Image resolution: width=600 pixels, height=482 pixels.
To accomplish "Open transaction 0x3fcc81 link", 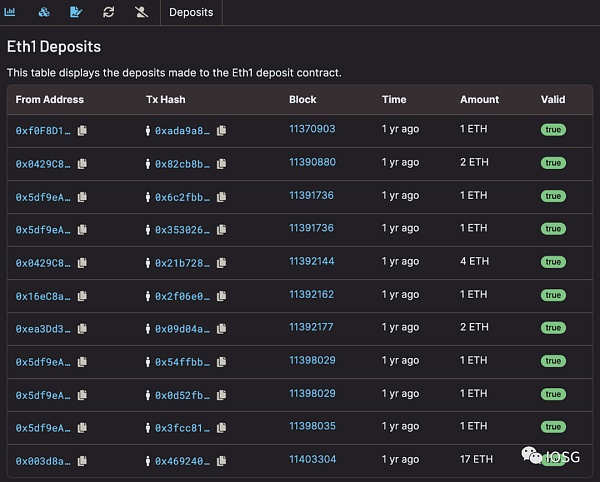I will tap(182, 428).
